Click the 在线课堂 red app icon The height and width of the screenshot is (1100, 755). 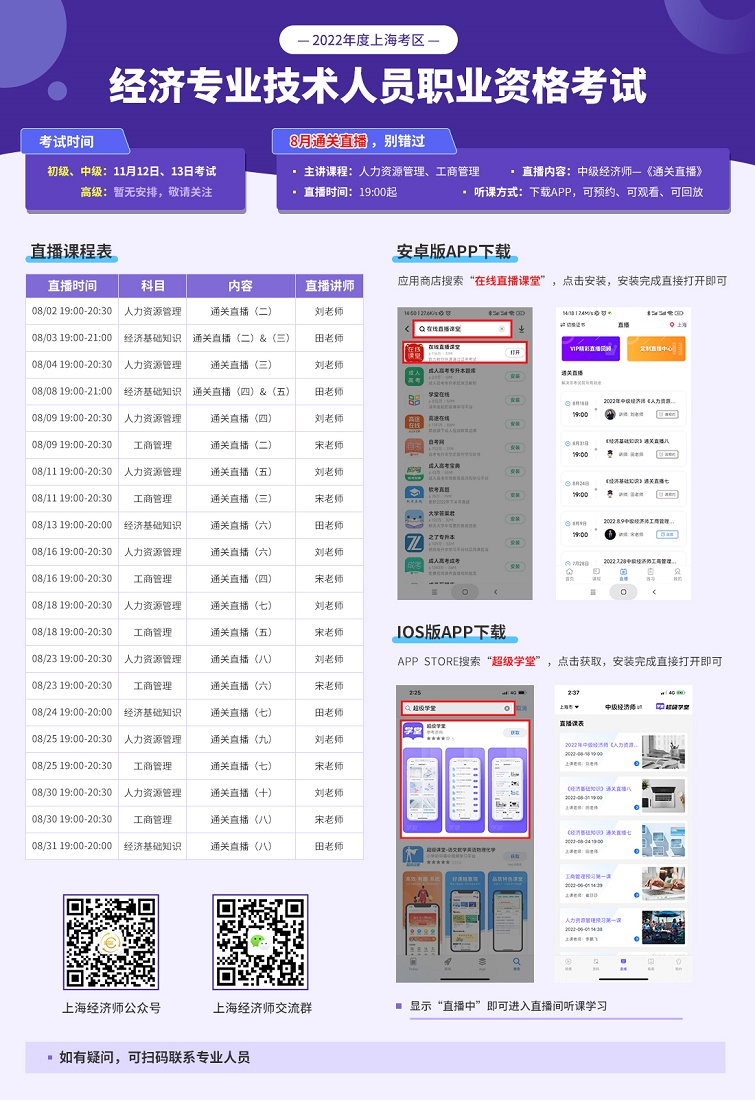point(413,352)
